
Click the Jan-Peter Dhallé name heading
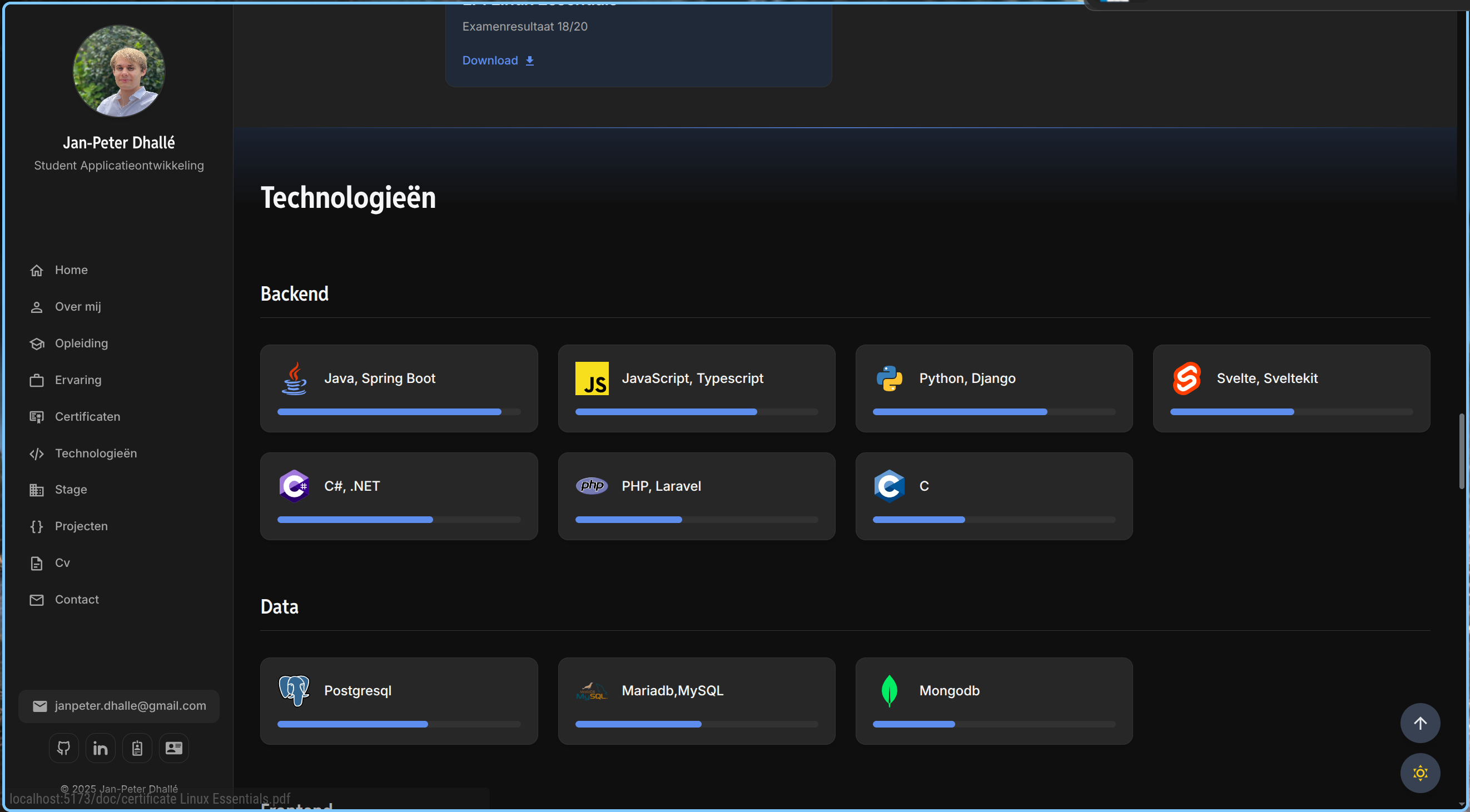[x=118, y=143]
